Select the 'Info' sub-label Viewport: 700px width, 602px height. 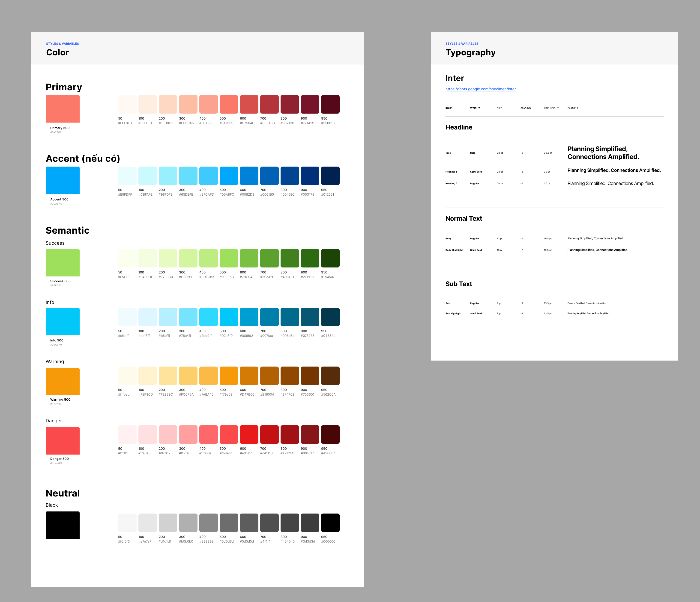coord(50,302)
